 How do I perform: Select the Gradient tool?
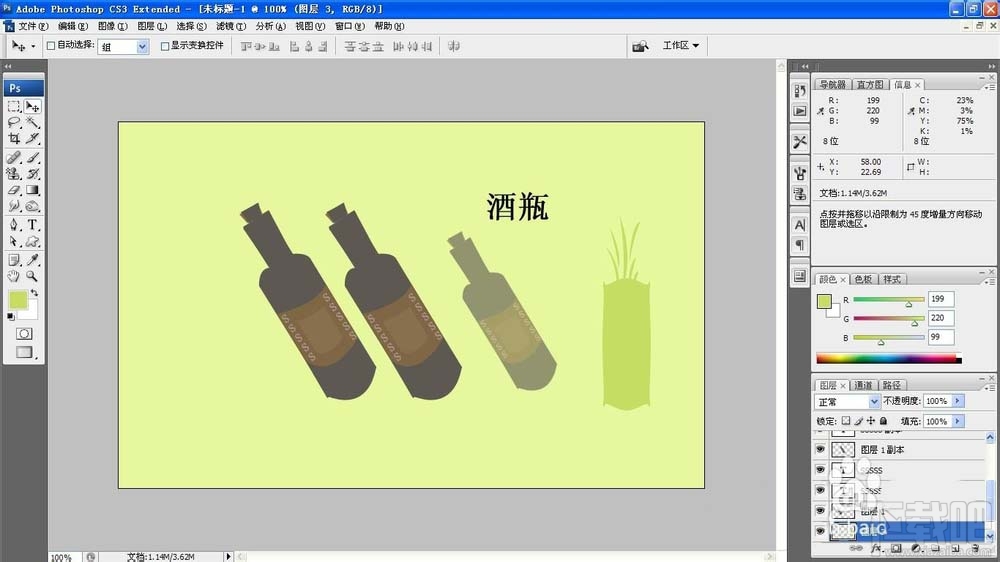[33, 190]
